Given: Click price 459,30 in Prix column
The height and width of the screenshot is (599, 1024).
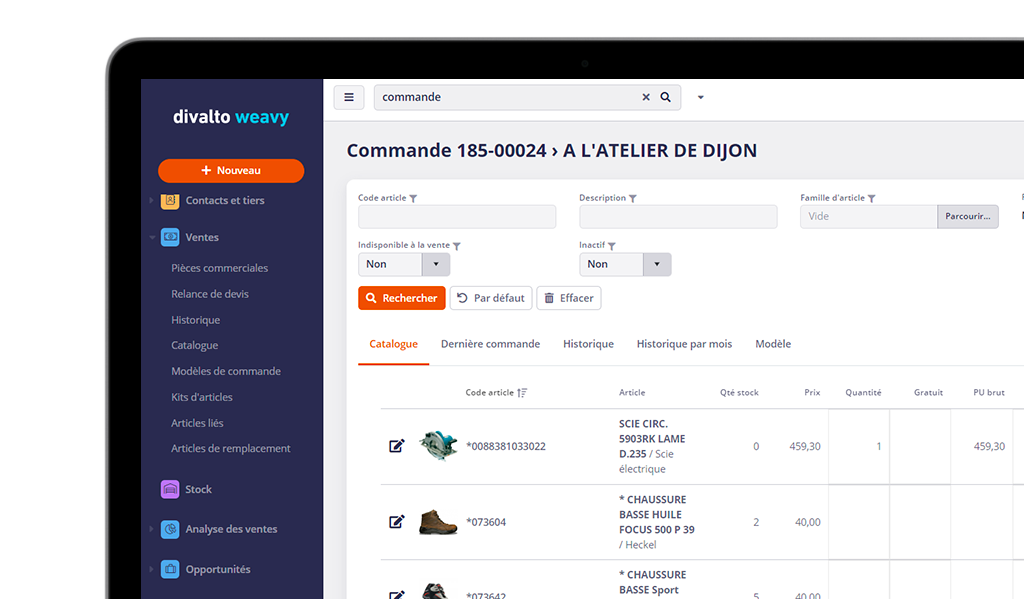Looking at the screenshot, I should click(x=805, y=446).
